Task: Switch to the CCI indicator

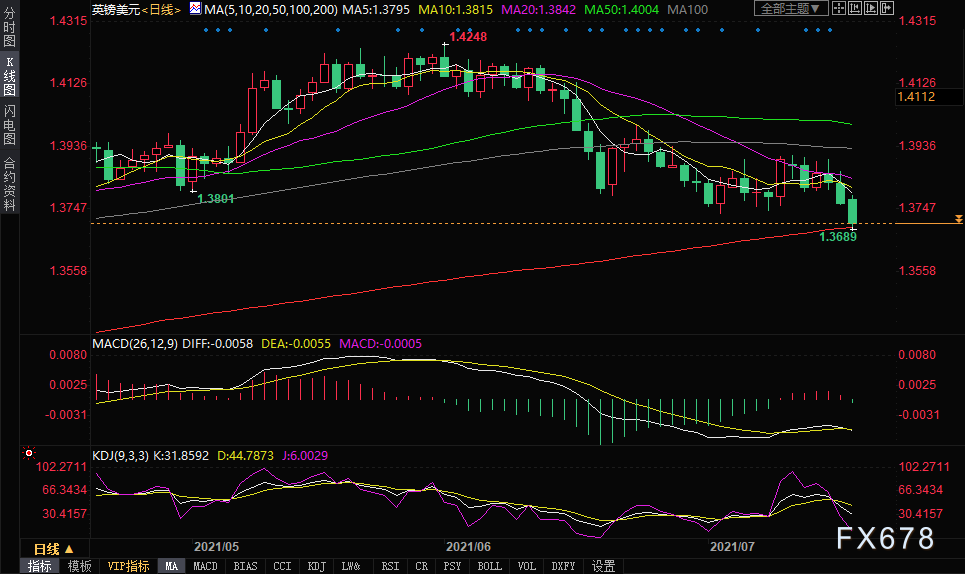Action: click(x=282, y=566)
